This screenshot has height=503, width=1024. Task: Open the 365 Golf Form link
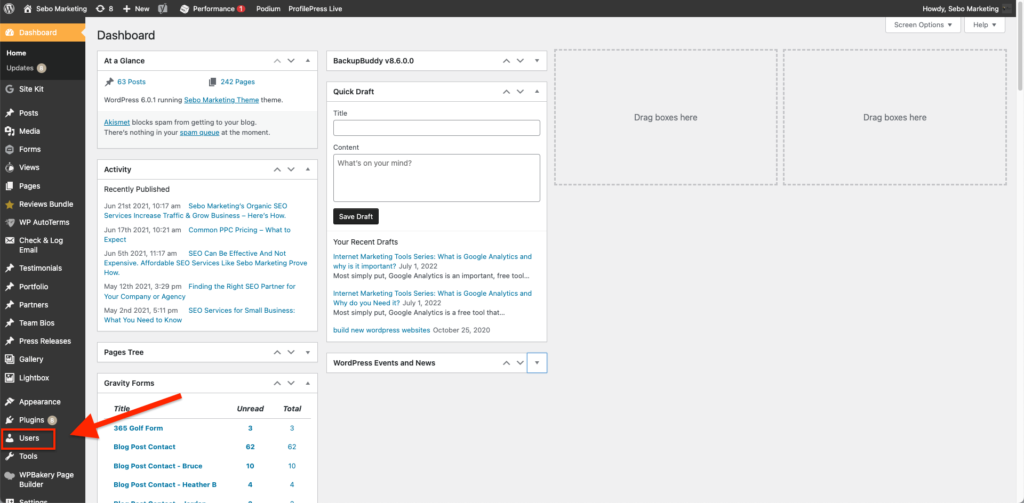click(138, 428)
